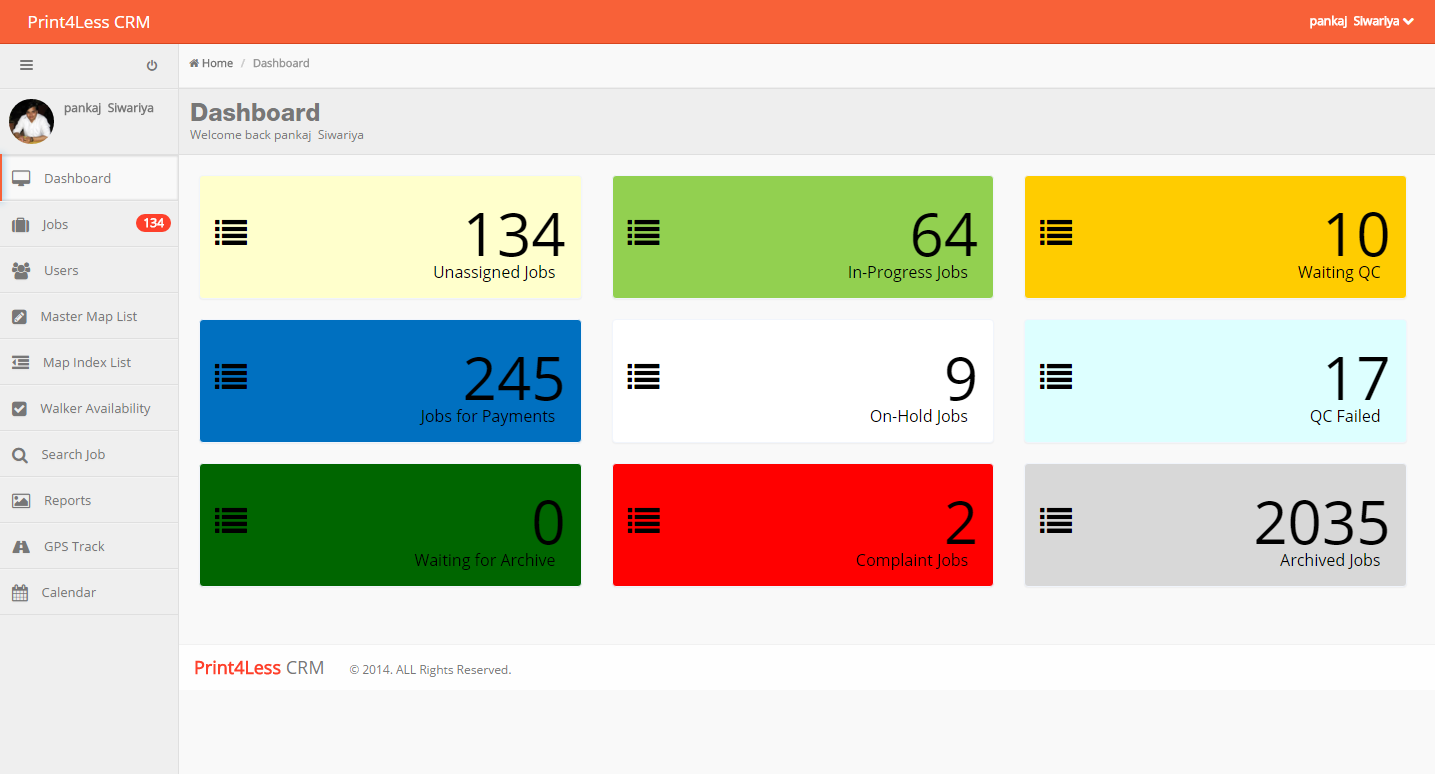The height and width of the screenshot is (774, 1435).
Task: Click the Walker Availability checkbox icon
Action: tap(20, 409)
